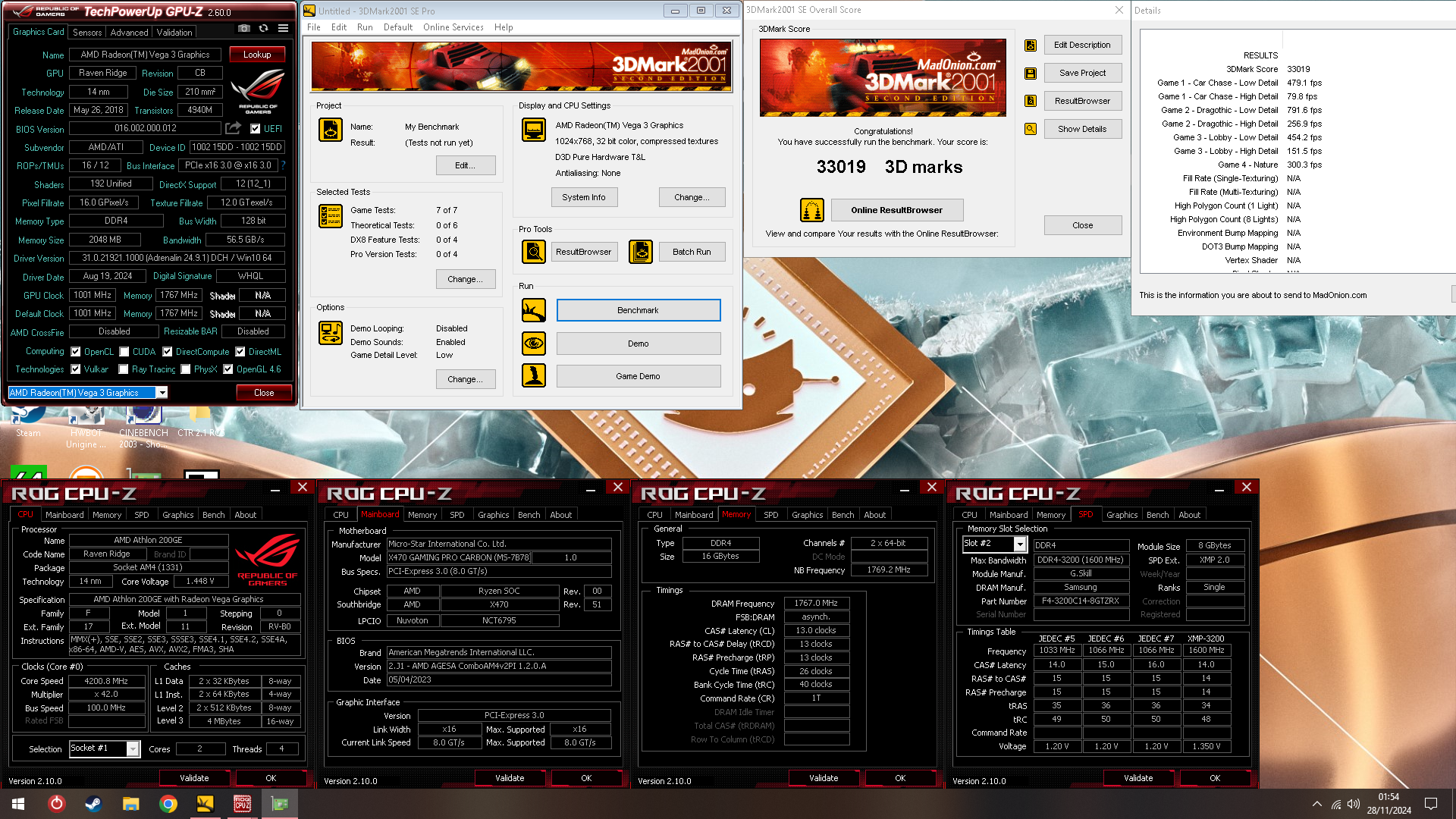Open the File menu in 3DMark2001
The width and height of the screenshot is (1456, 819).
pyautogui.click(x=314, y=27)
